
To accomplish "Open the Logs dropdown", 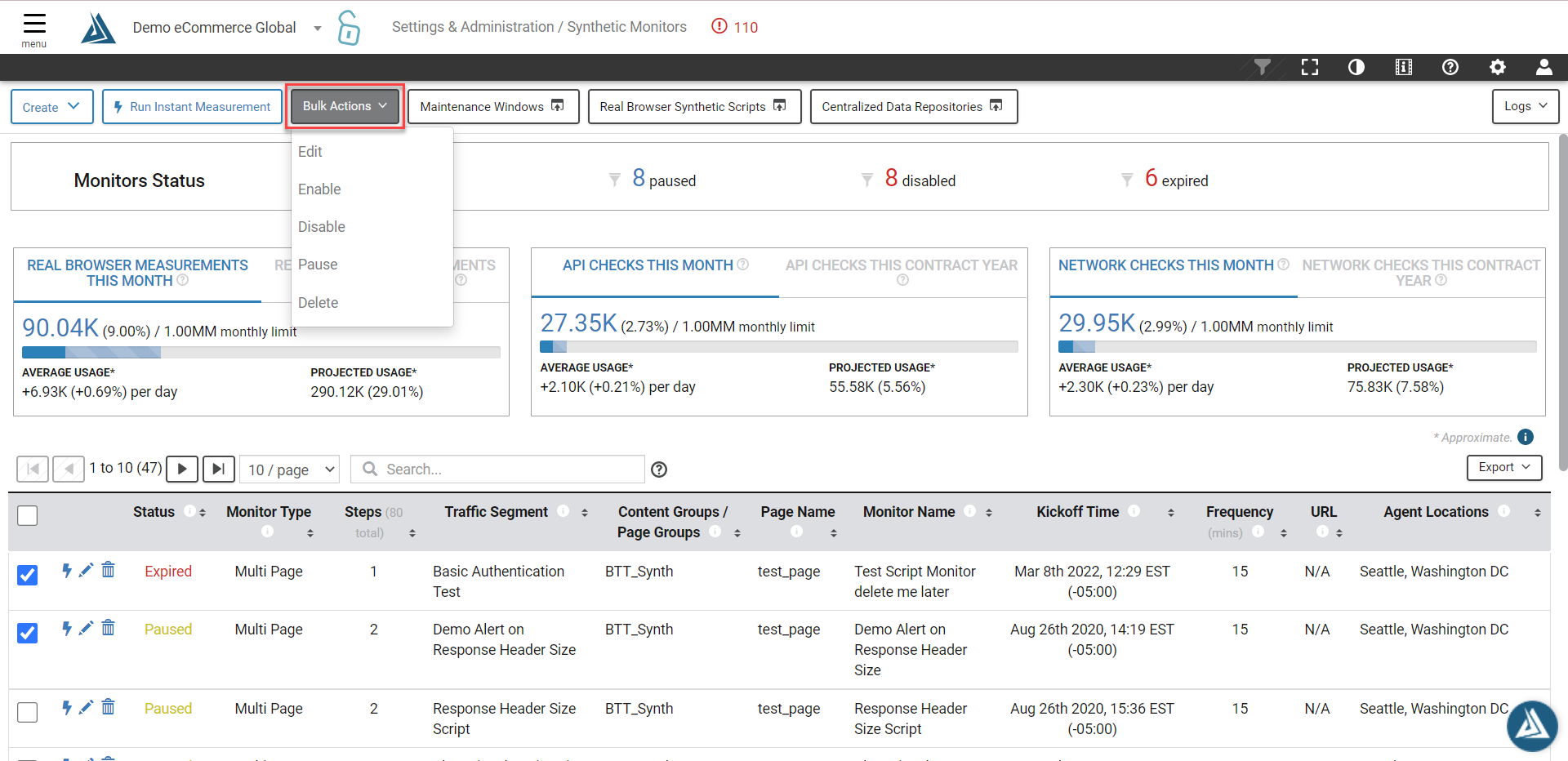I will [1526, 106].
